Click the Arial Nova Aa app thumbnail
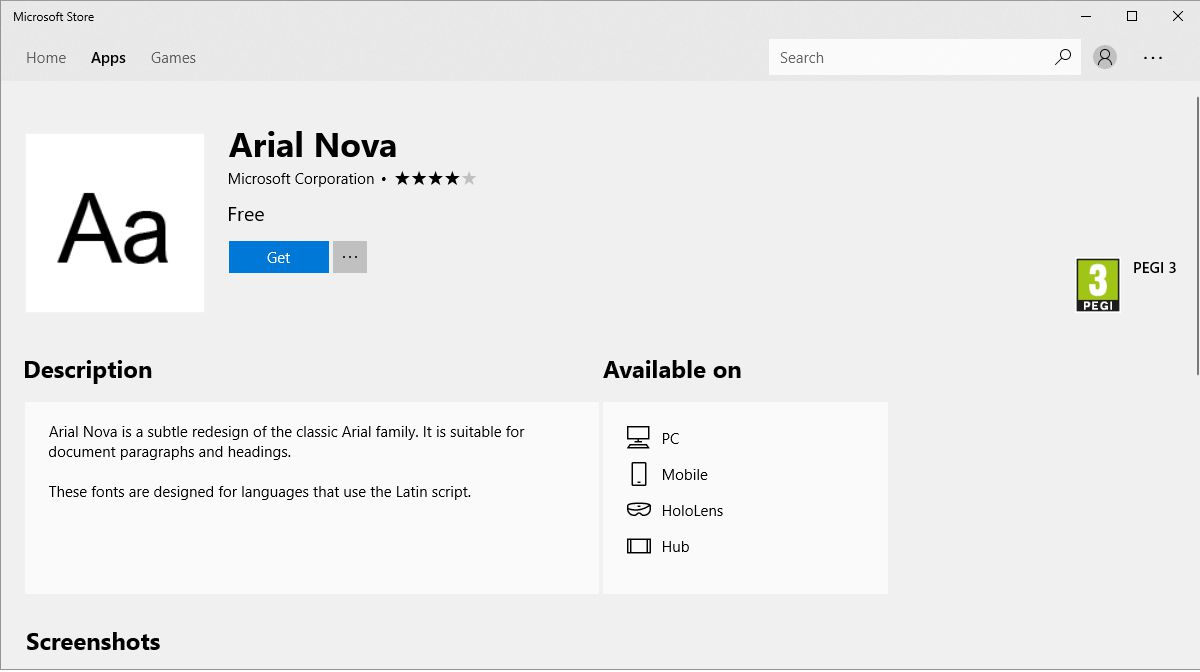Screen dimensions: 1200x672 [115, 223]
